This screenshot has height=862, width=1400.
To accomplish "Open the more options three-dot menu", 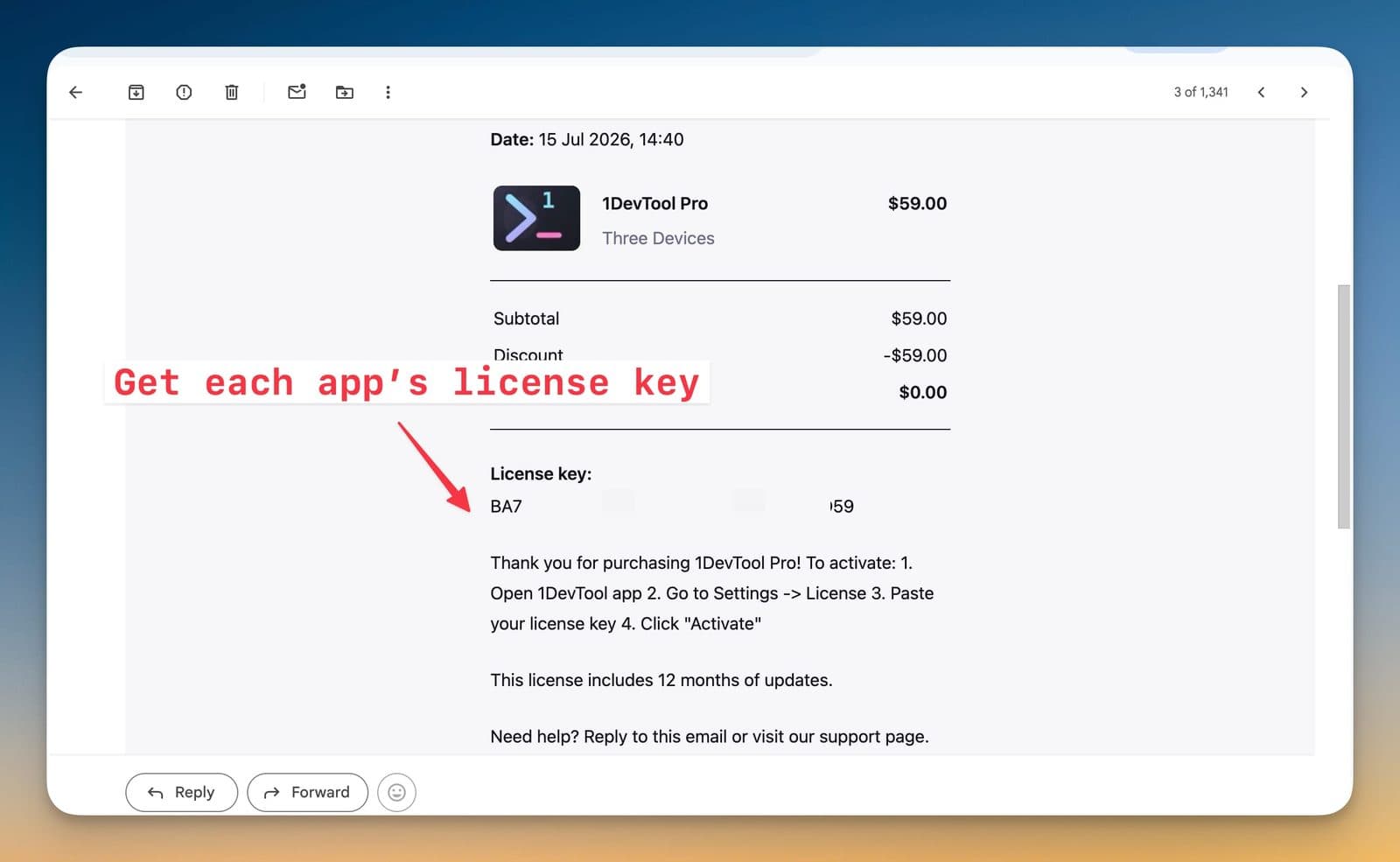I will pos(388,92).
